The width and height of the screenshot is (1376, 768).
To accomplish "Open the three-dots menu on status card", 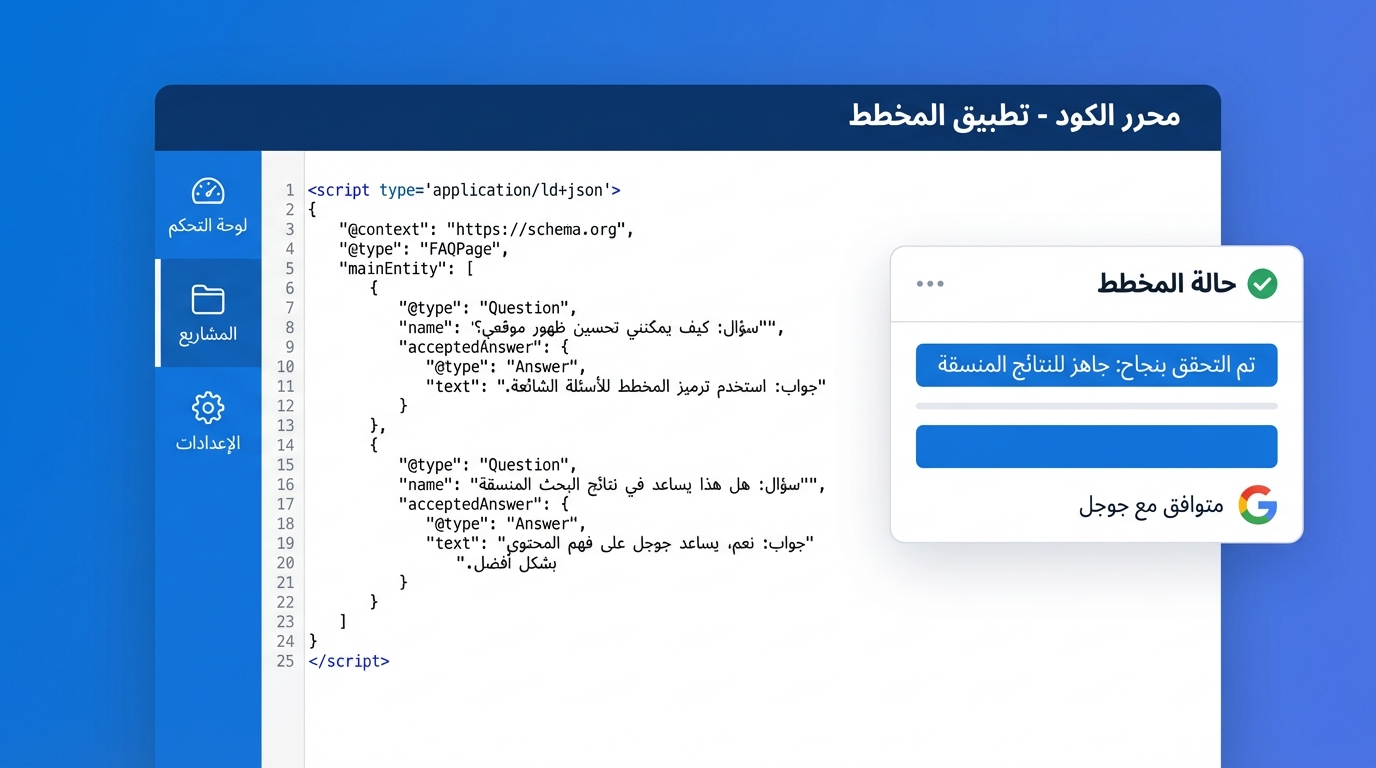I will tap(930, 284).
